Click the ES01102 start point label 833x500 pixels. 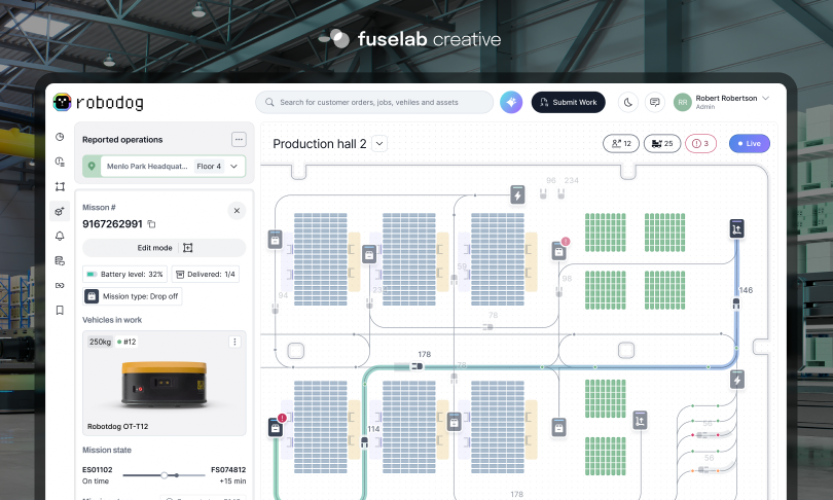click(x=97, y=470)
